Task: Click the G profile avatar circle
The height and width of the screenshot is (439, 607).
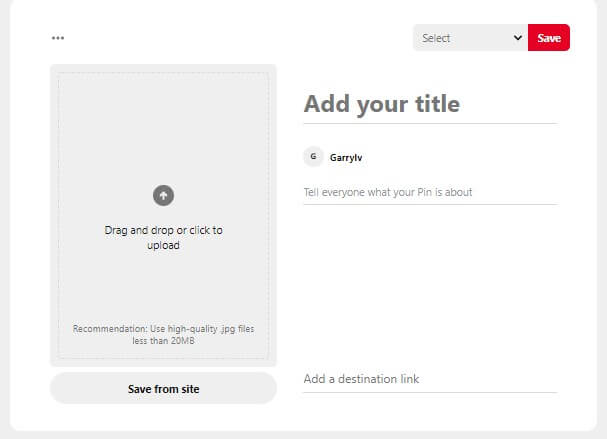Action: [313, 156]
